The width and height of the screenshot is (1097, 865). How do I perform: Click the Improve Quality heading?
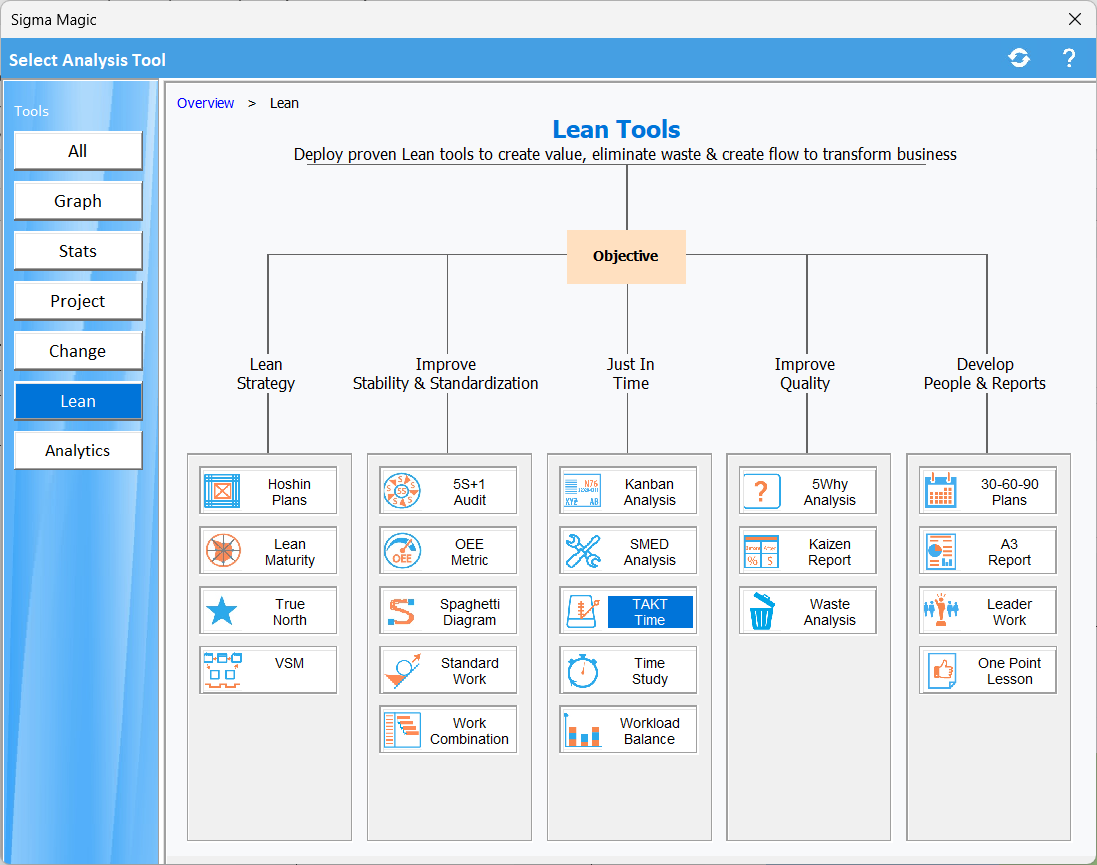click(x=805, y=374)
